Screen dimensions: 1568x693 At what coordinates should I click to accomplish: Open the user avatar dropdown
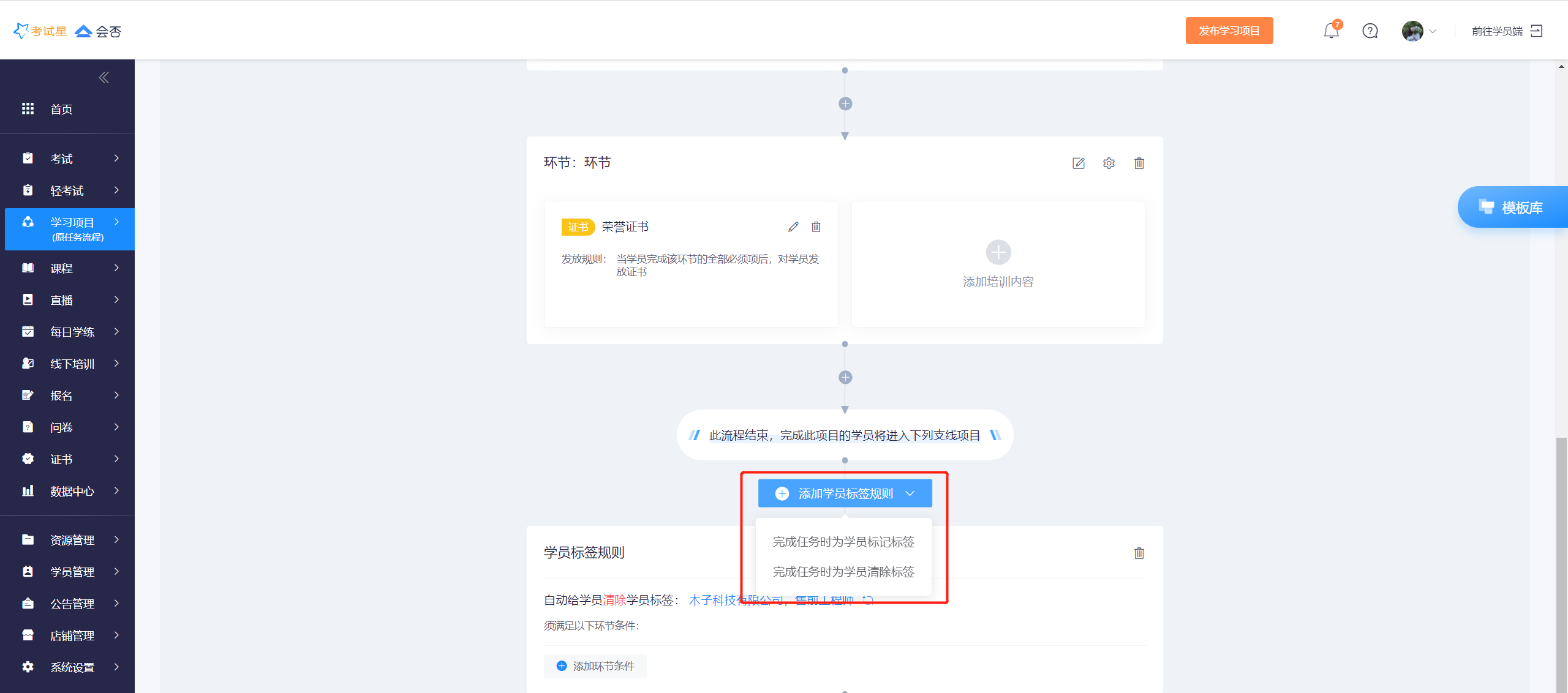1419,31
